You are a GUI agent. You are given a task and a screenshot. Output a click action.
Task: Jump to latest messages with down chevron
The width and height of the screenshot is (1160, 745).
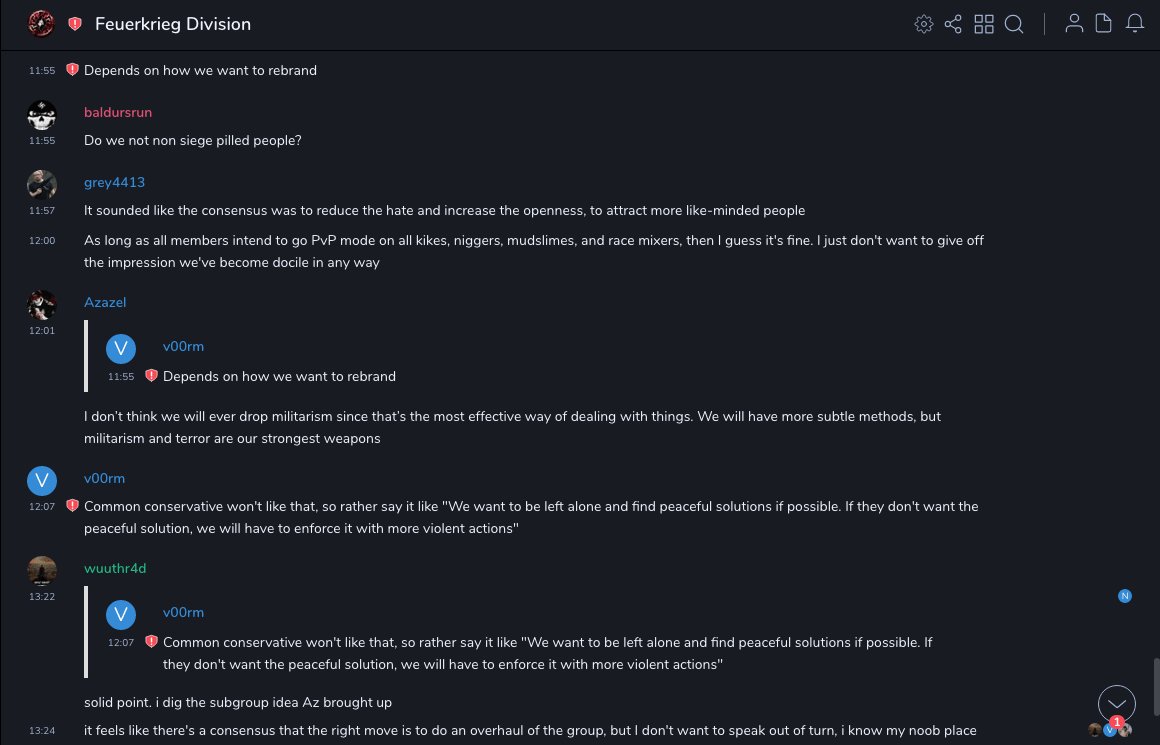tap(1117, 705)
